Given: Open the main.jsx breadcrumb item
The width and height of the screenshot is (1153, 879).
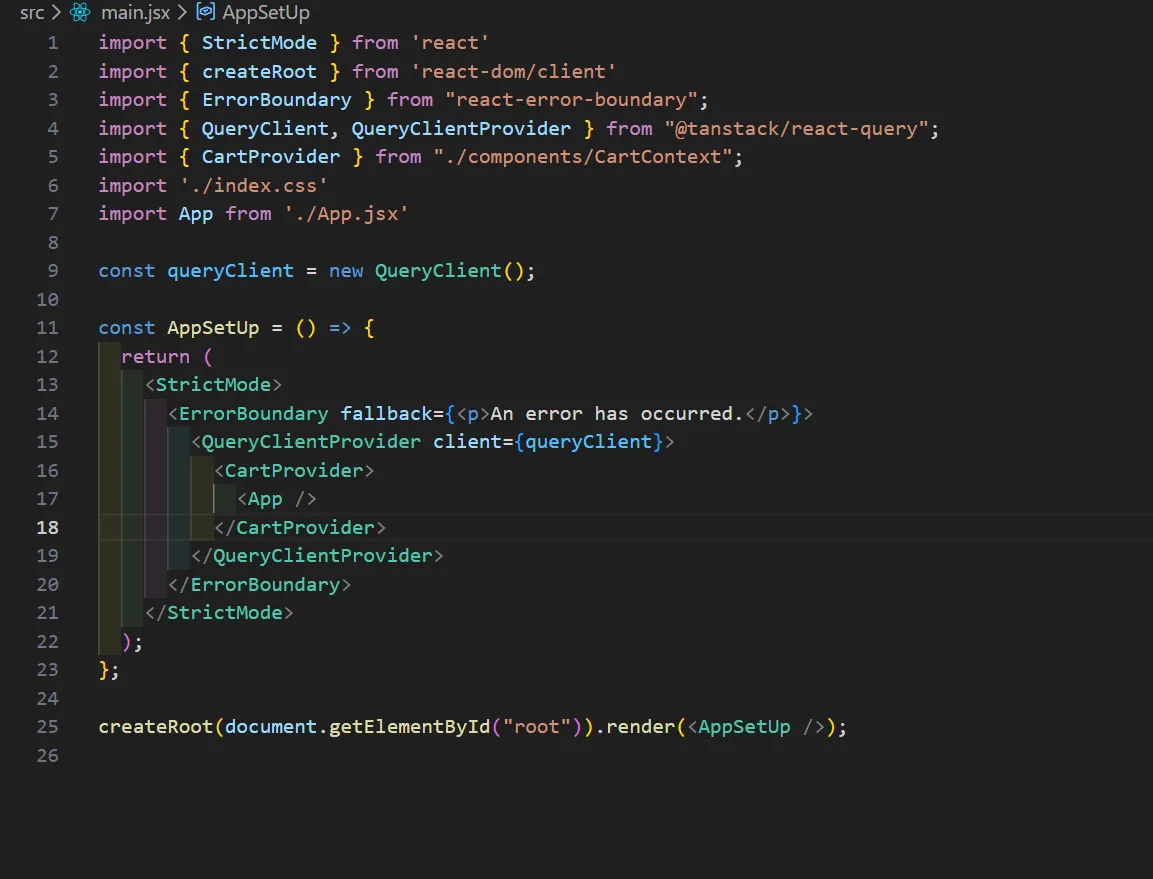Looking at the screenshot, I should tap(135, 13).
